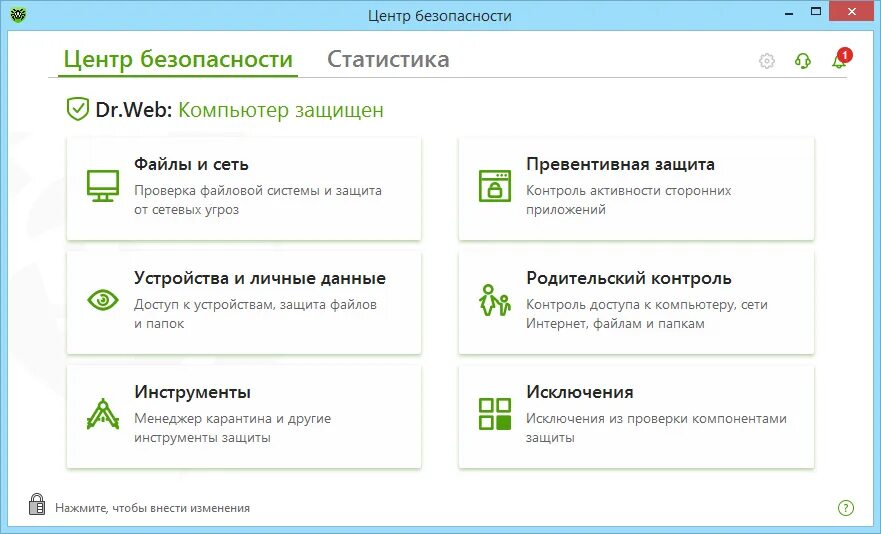Click the green shield status icon
Viewport: 881px width, 534px height.
coord(78,109)
